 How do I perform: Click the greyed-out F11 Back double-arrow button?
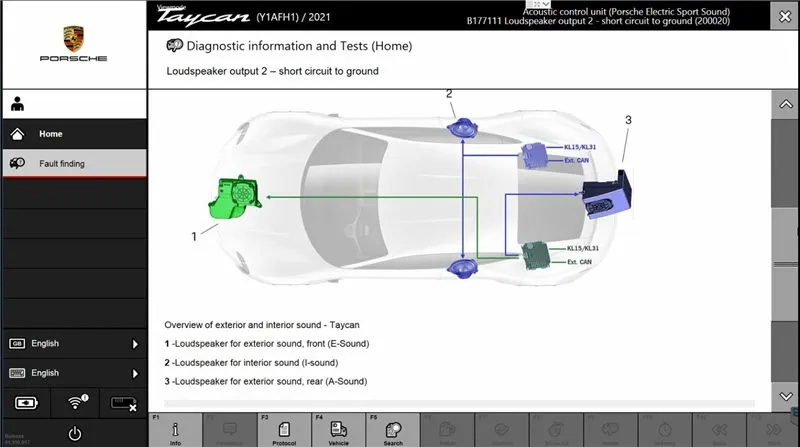click(719, 430)
